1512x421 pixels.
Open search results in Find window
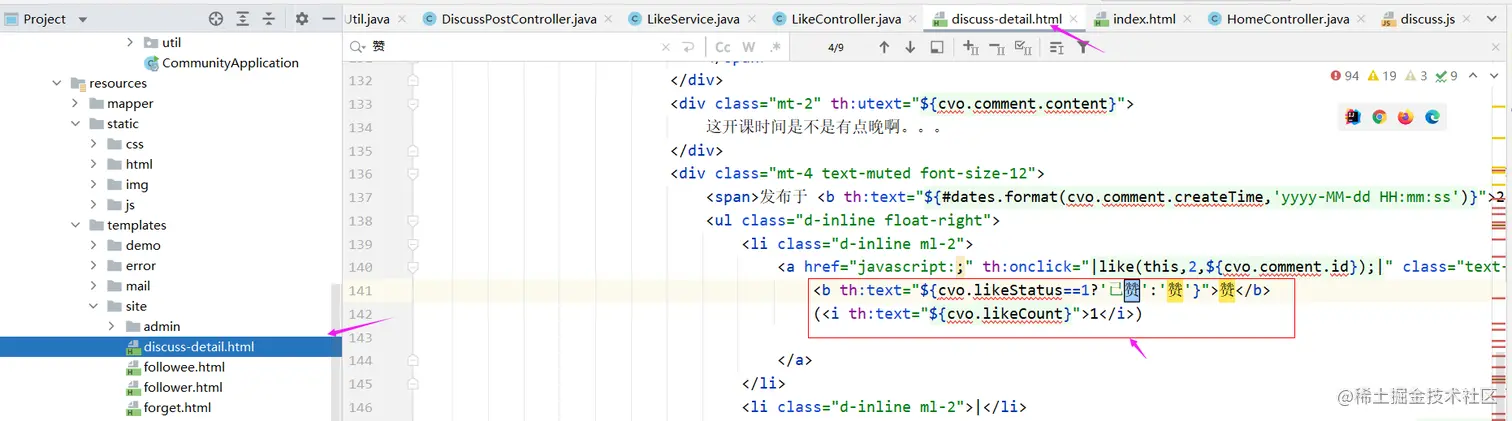[x=937, y=47]
